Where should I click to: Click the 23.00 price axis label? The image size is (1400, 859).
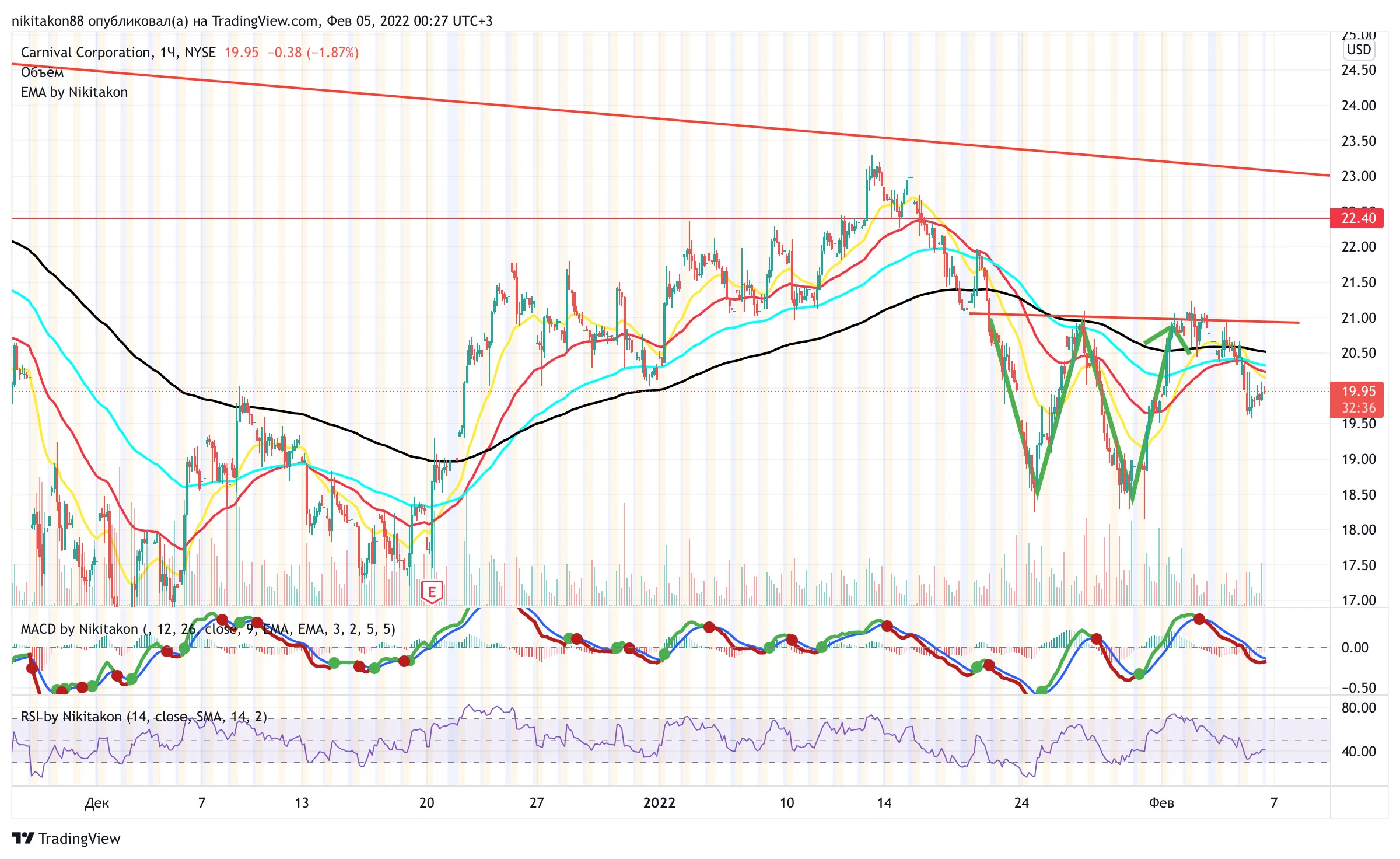point(1359,176)
